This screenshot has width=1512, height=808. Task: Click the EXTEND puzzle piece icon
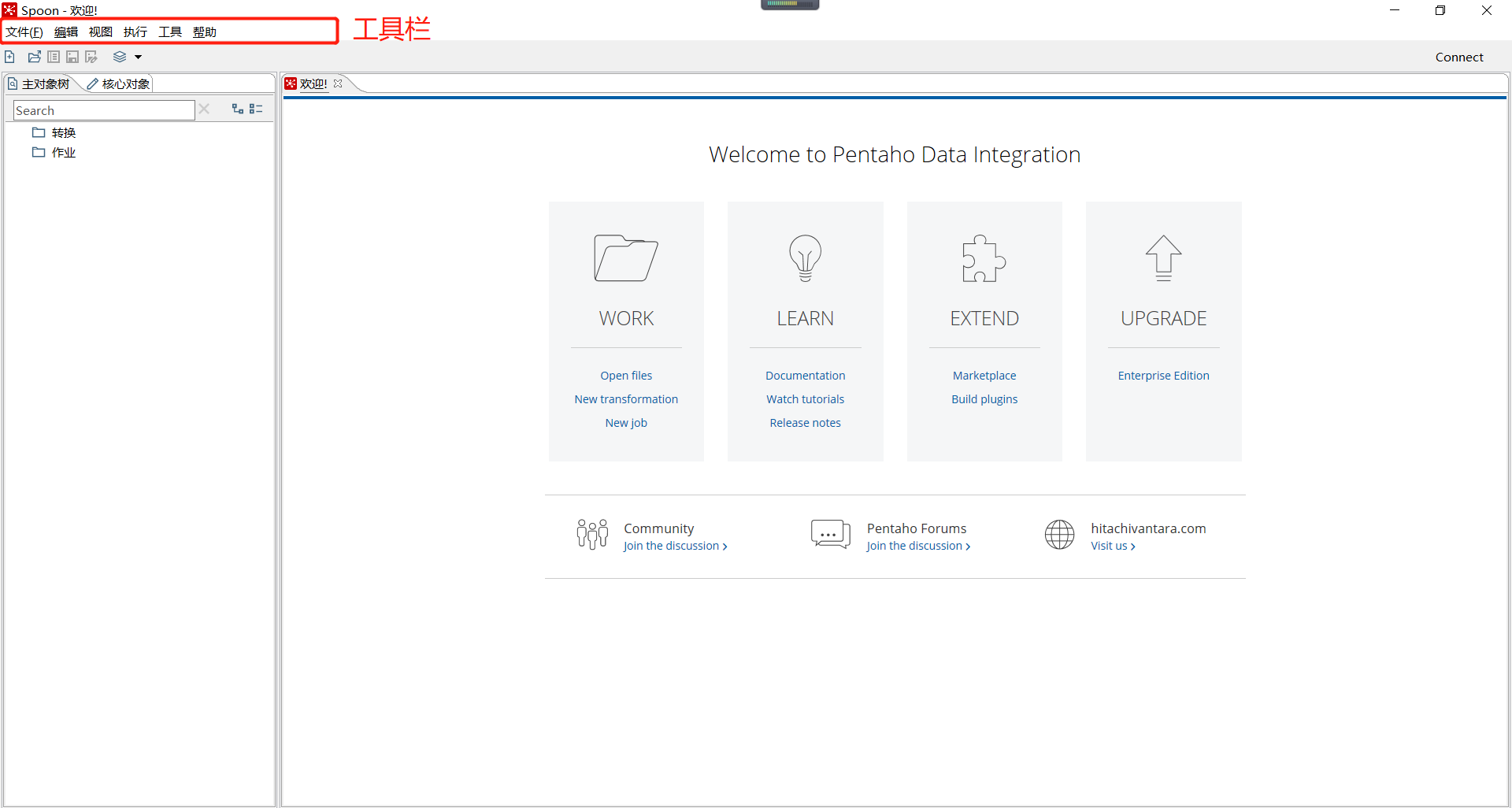point(984,258)
